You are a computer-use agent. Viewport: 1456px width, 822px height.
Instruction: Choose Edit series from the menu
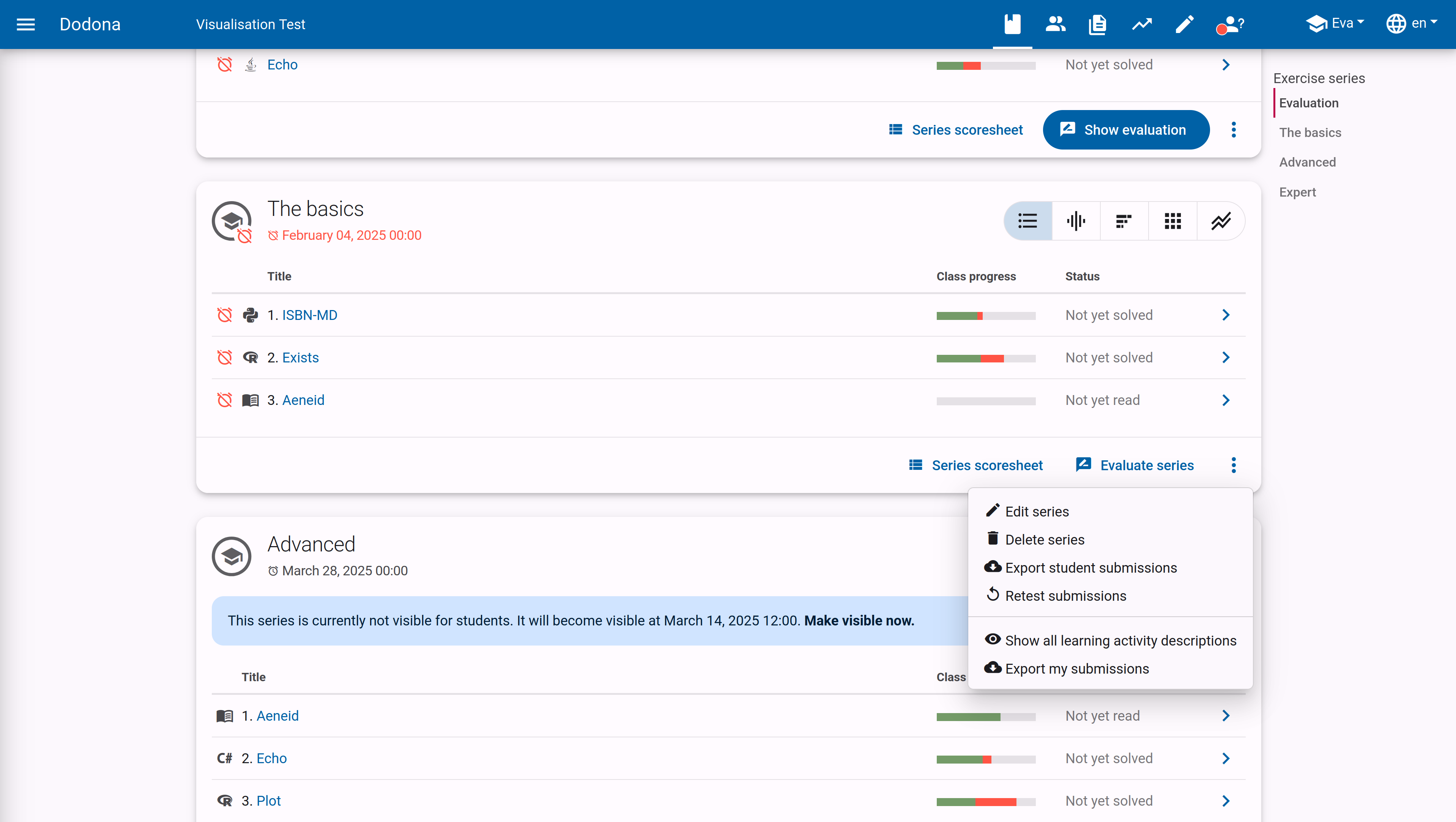1110,511
